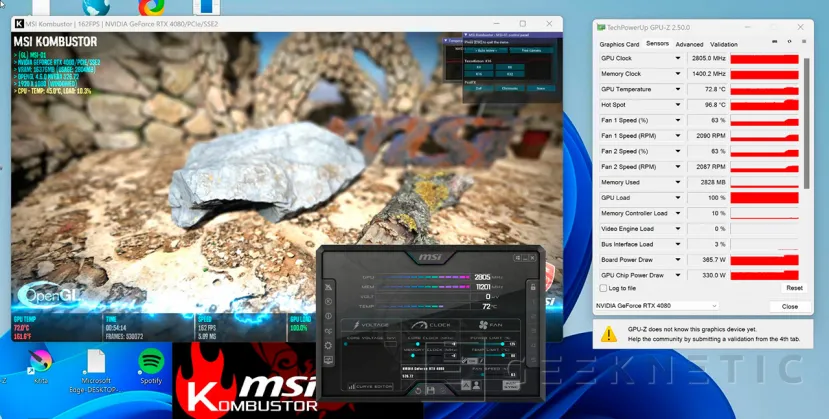Open the Validation tab in GPU-Z
Screen dimensions: 829x419
(x=723, y=44)
